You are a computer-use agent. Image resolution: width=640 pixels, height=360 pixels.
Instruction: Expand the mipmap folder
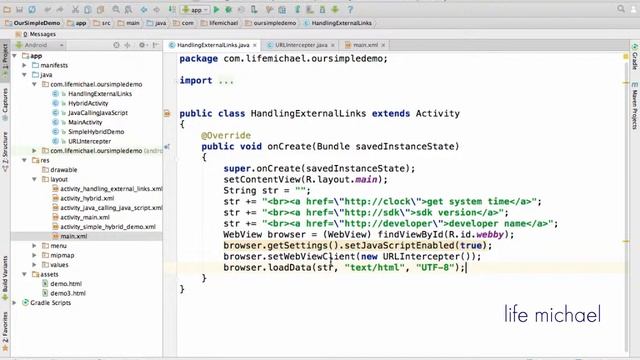(x=34, y=255)
